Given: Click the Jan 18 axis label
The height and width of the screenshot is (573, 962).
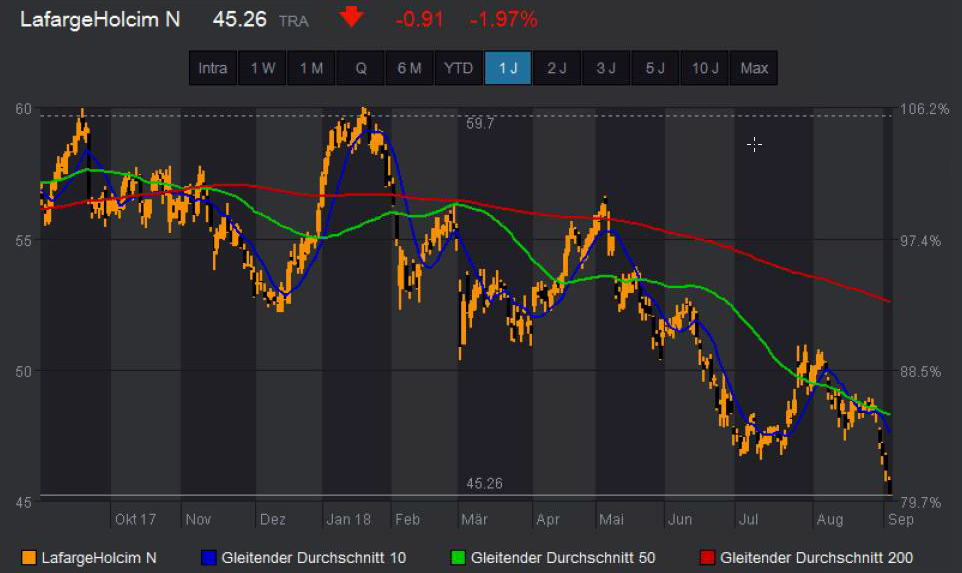Looking at the screenshot, I should click(x=348, y=520).
